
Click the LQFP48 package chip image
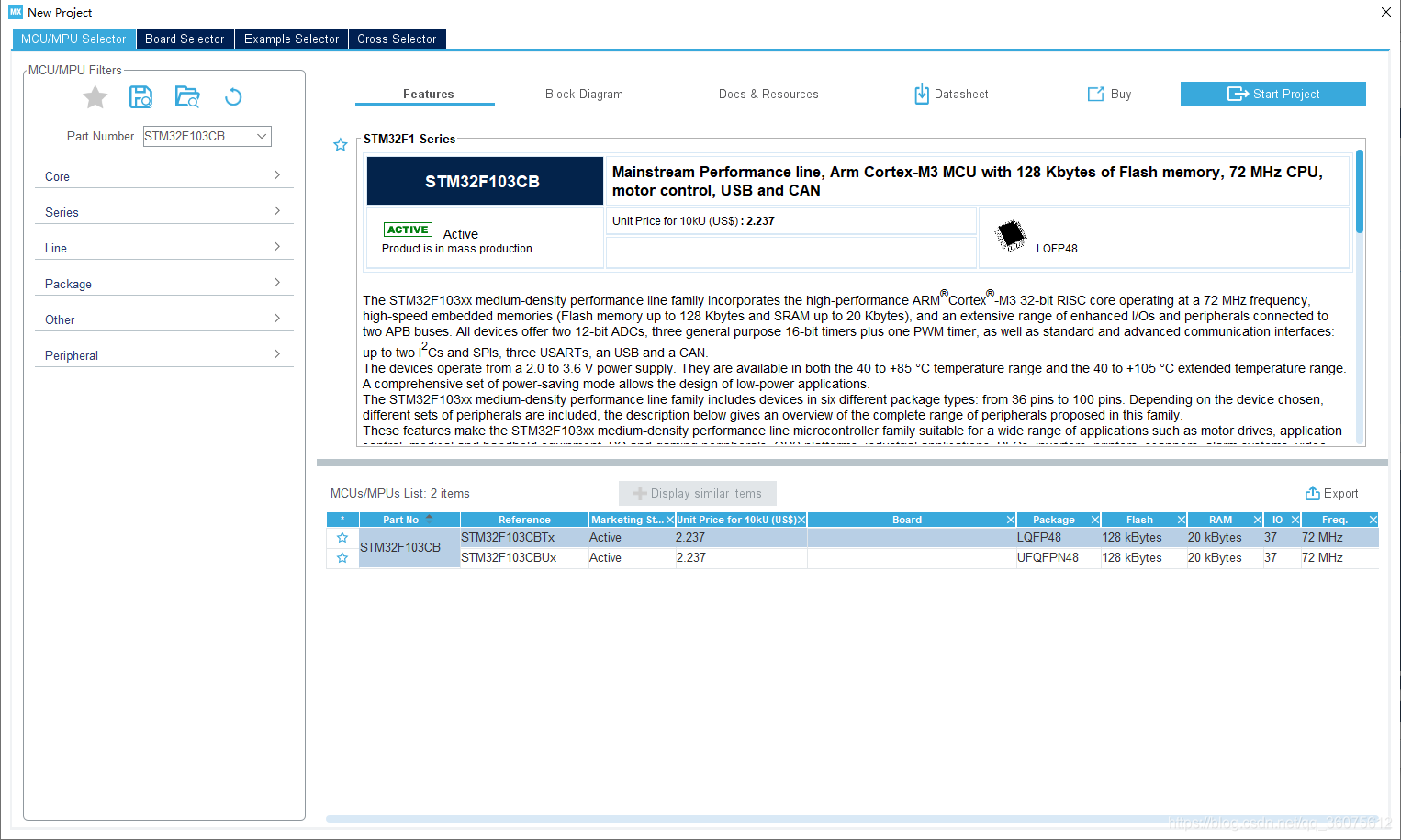tap(1011, 236)
